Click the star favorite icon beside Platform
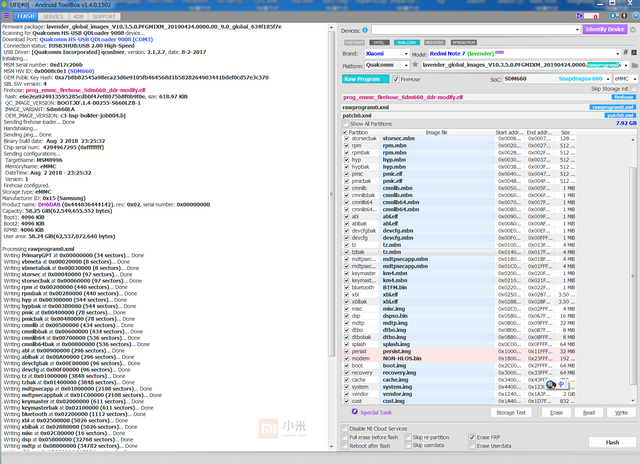Image resolution: width=640 pixels, height=464 pixels. (x=415, y=64)
